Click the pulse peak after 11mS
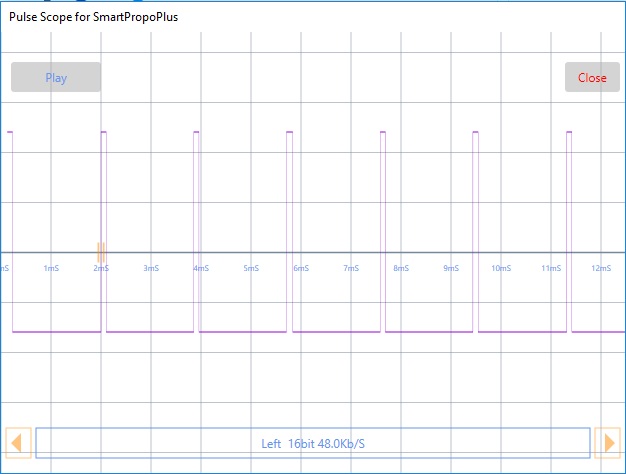626x474 pixels. [x=569, y=132]
